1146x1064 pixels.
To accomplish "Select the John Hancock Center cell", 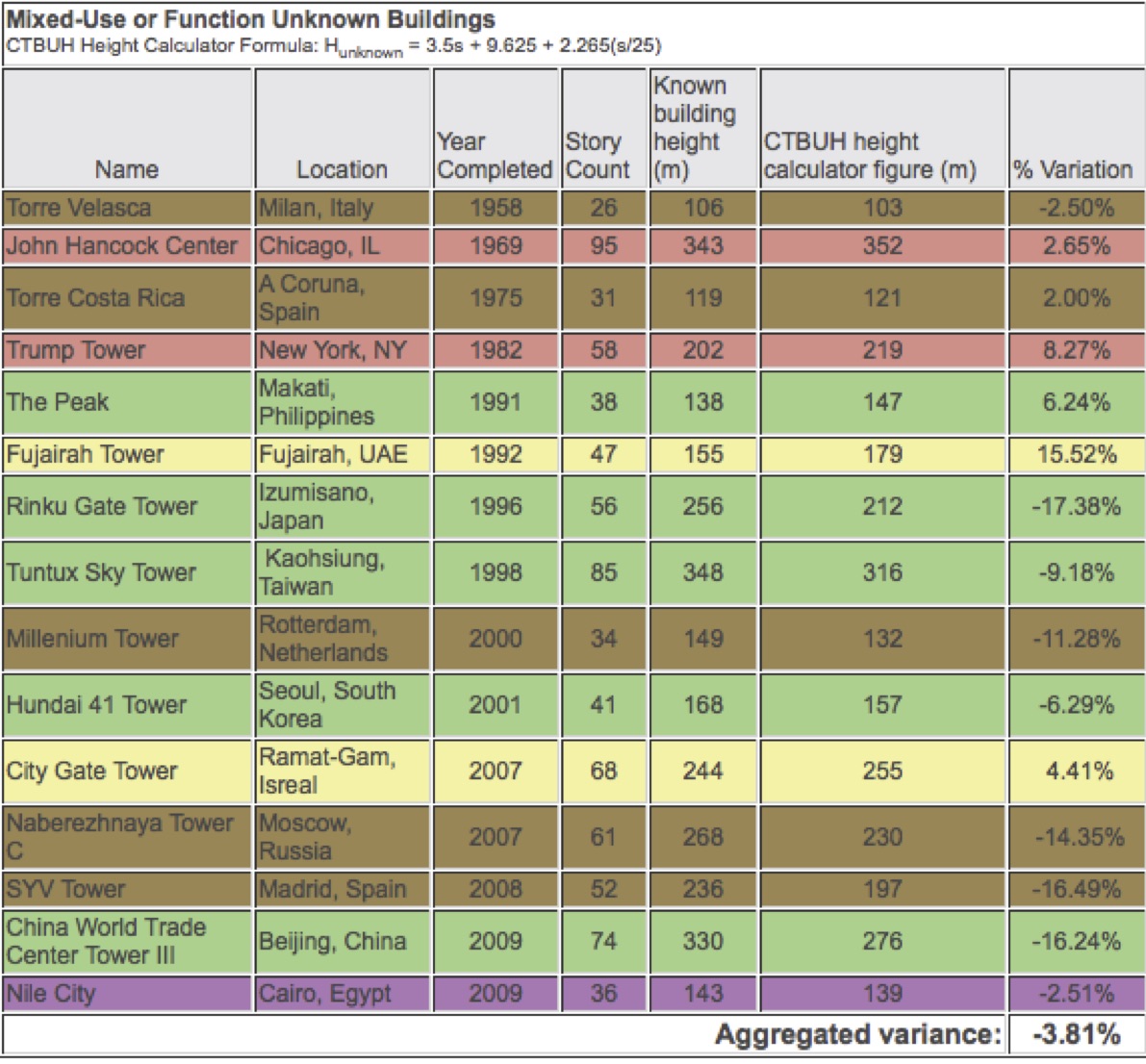I will click(x=121, y=246).
